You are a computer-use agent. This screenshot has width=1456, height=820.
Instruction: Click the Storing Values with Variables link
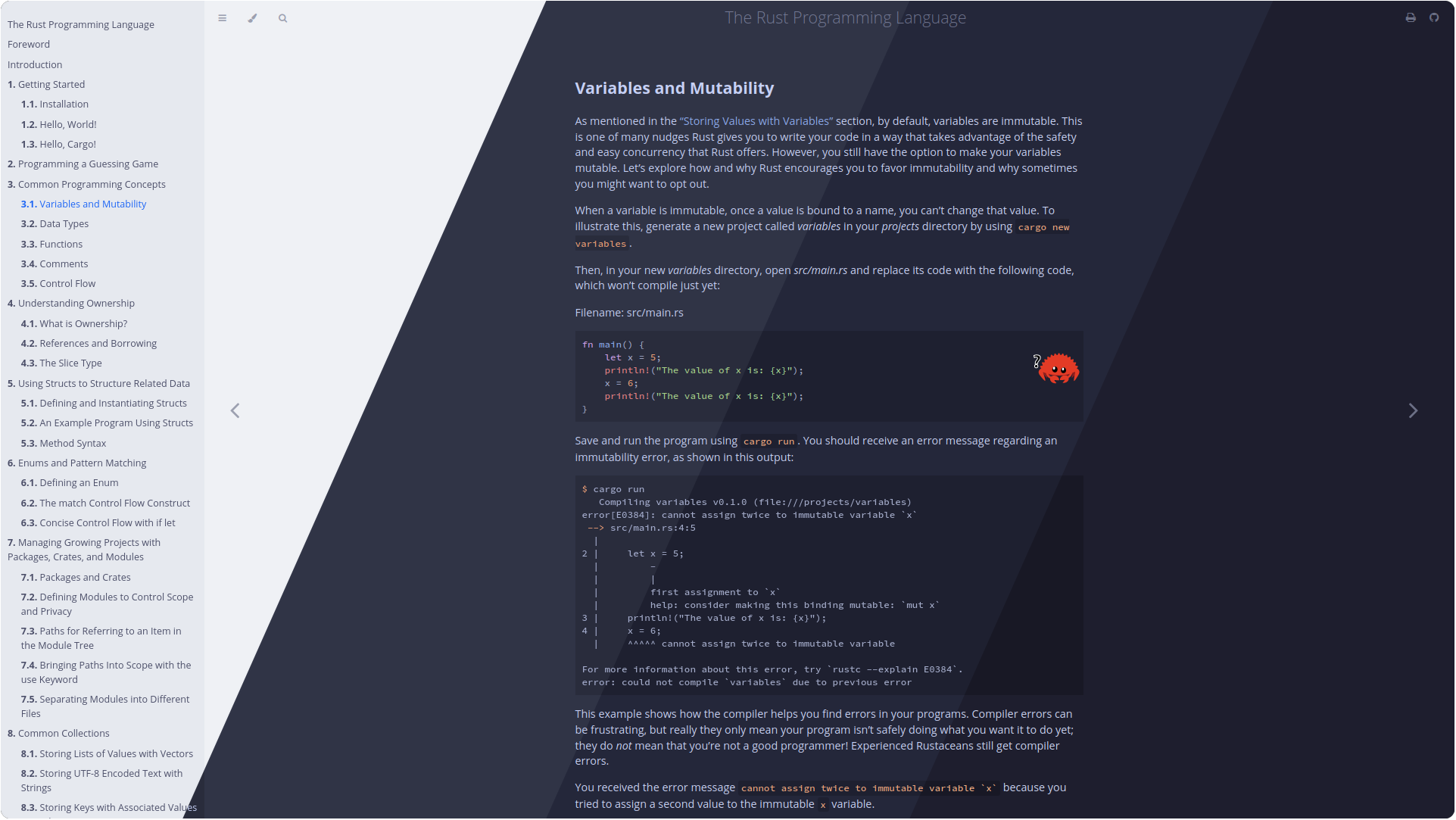tap(756, 121)
